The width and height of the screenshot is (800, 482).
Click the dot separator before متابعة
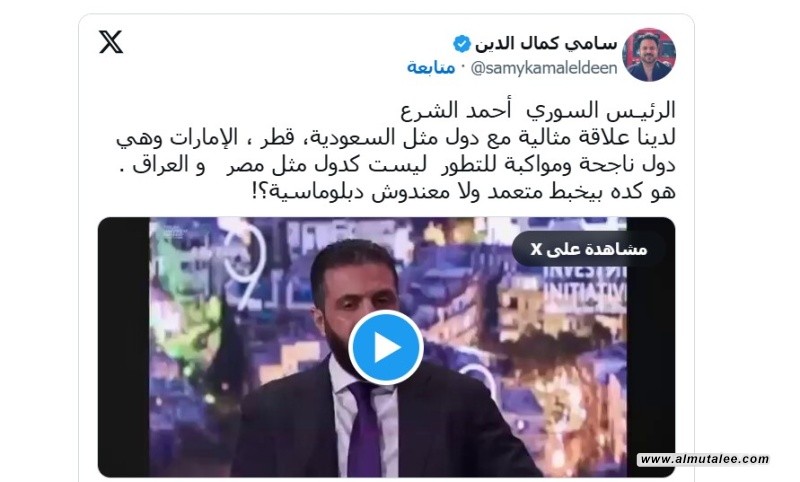click(x=463, y=68)
